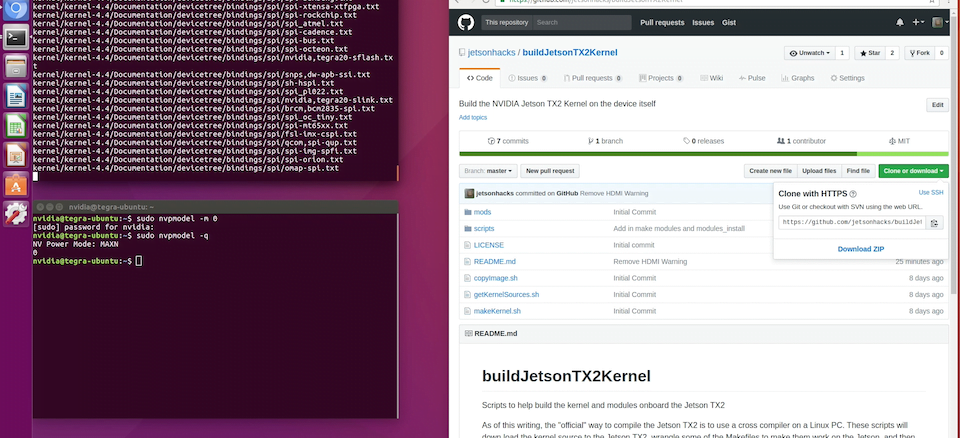Open the repository Settings tab
960x438 pixels.
pos(847,78)
